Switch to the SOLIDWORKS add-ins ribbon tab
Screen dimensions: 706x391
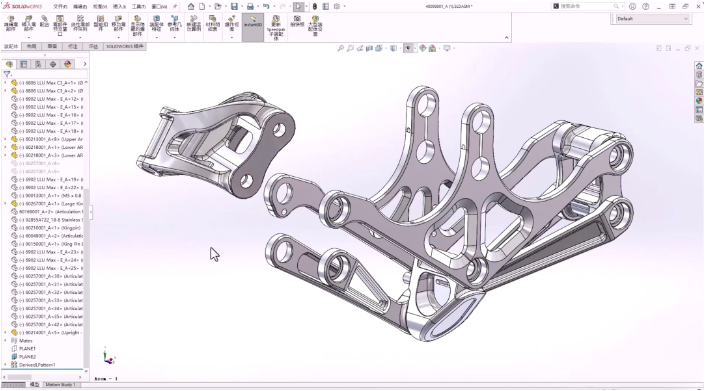(125, 46)
